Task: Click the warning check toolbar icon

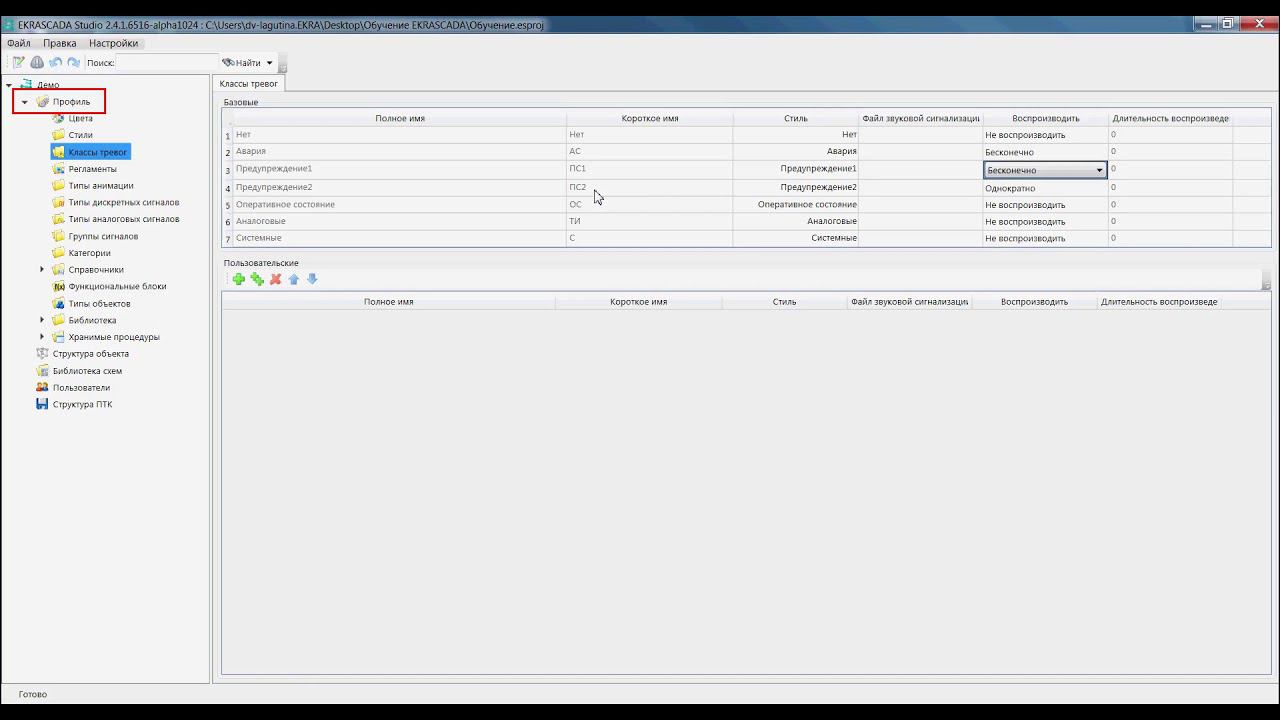Action: point(37,63)
